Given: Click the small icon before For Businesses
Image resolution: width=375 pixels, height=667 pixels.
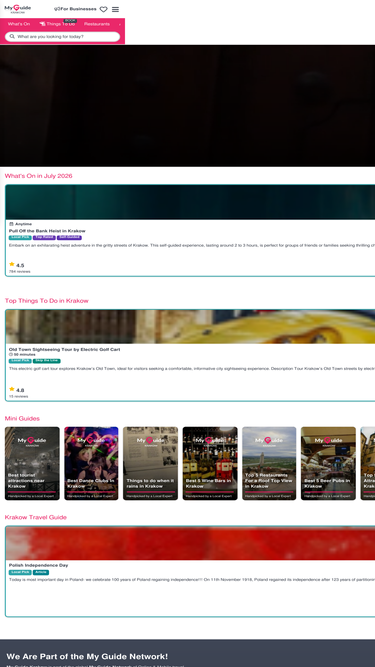Looking at the screenshot, I should tap(56, 9).
